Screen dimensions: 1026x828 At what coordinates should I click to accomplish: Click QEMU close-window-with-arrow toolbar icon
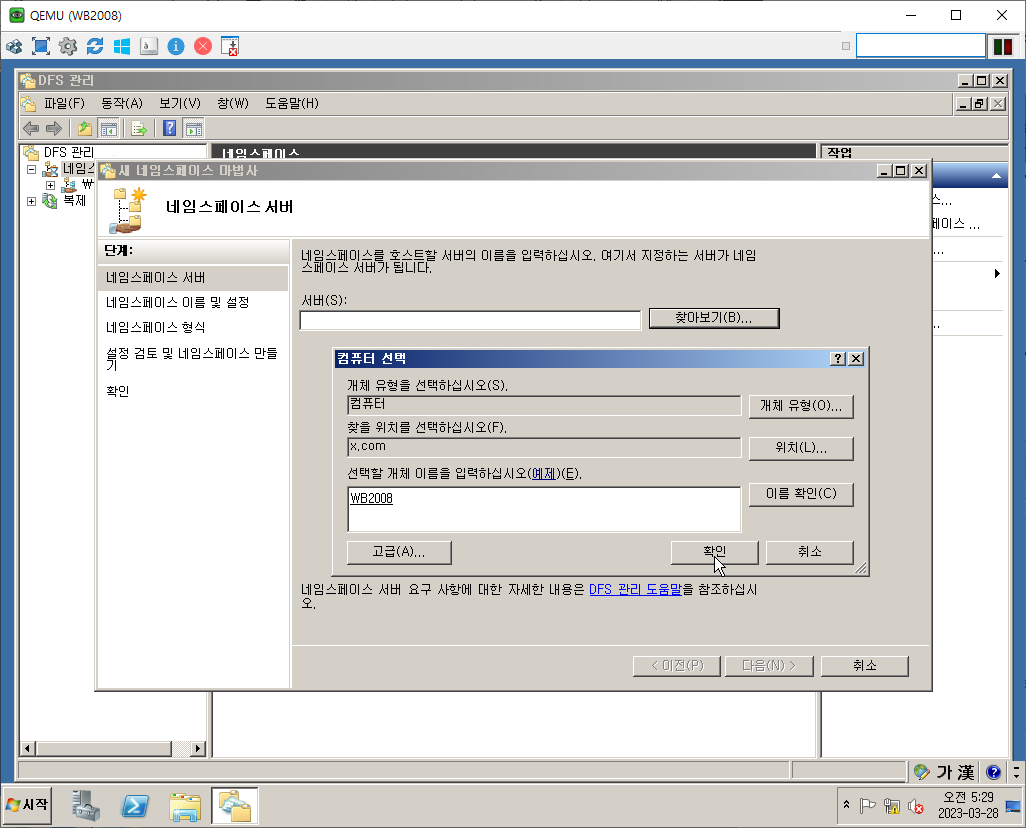click(x=230, y=46)
